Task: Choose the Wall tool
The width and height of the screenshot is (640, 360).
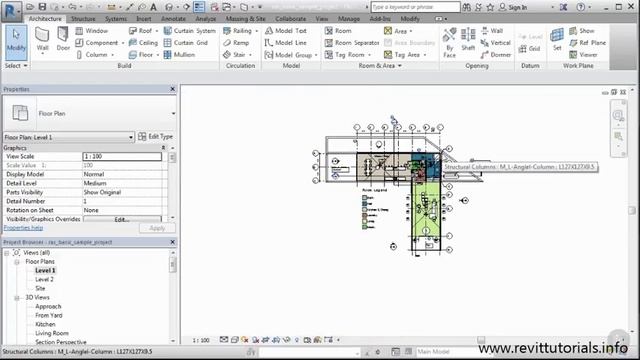Action: click(42, 41)
